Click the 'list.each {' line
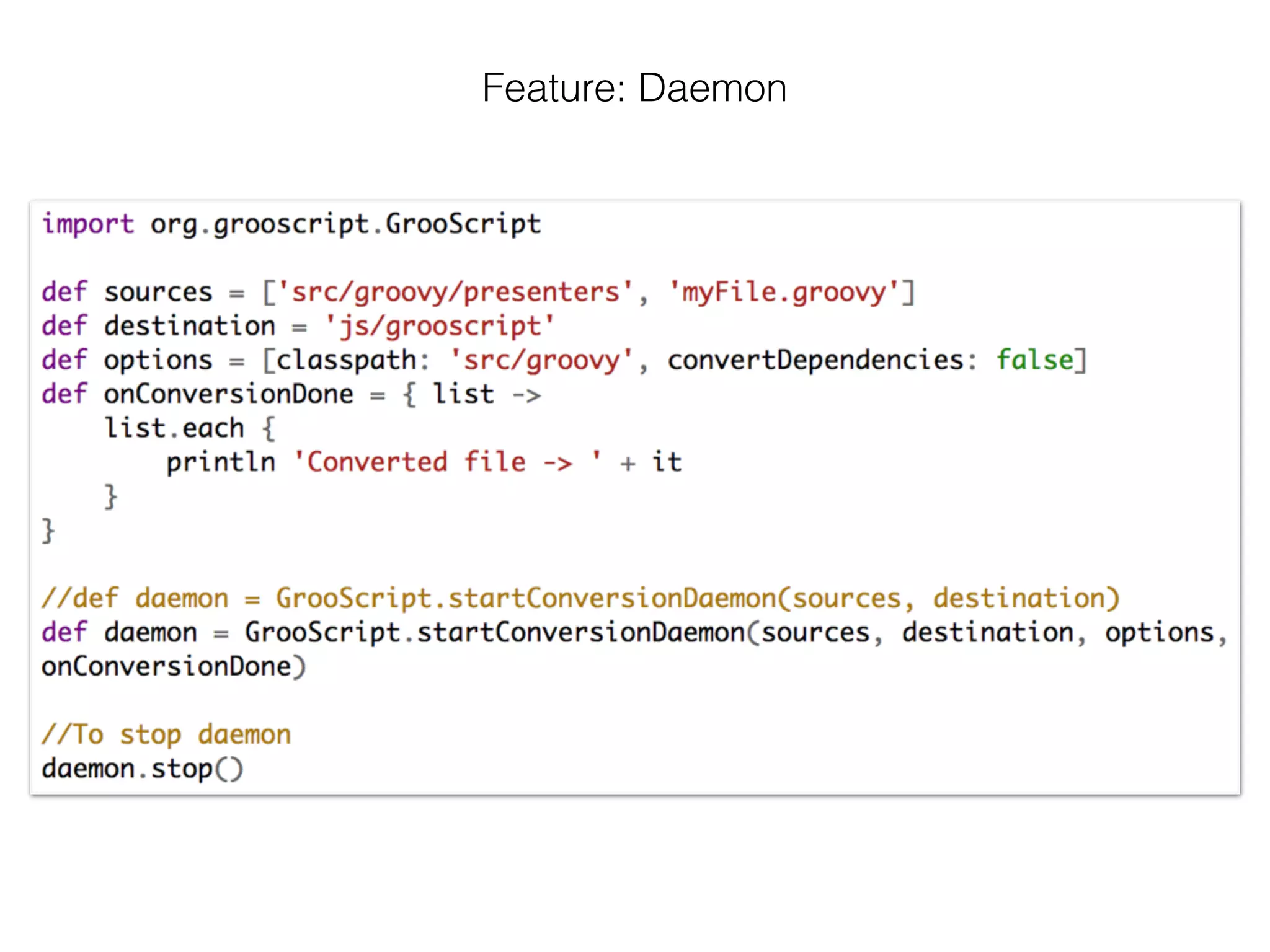1270x952 pixels. pyautogui.click(x=190, y=428)
